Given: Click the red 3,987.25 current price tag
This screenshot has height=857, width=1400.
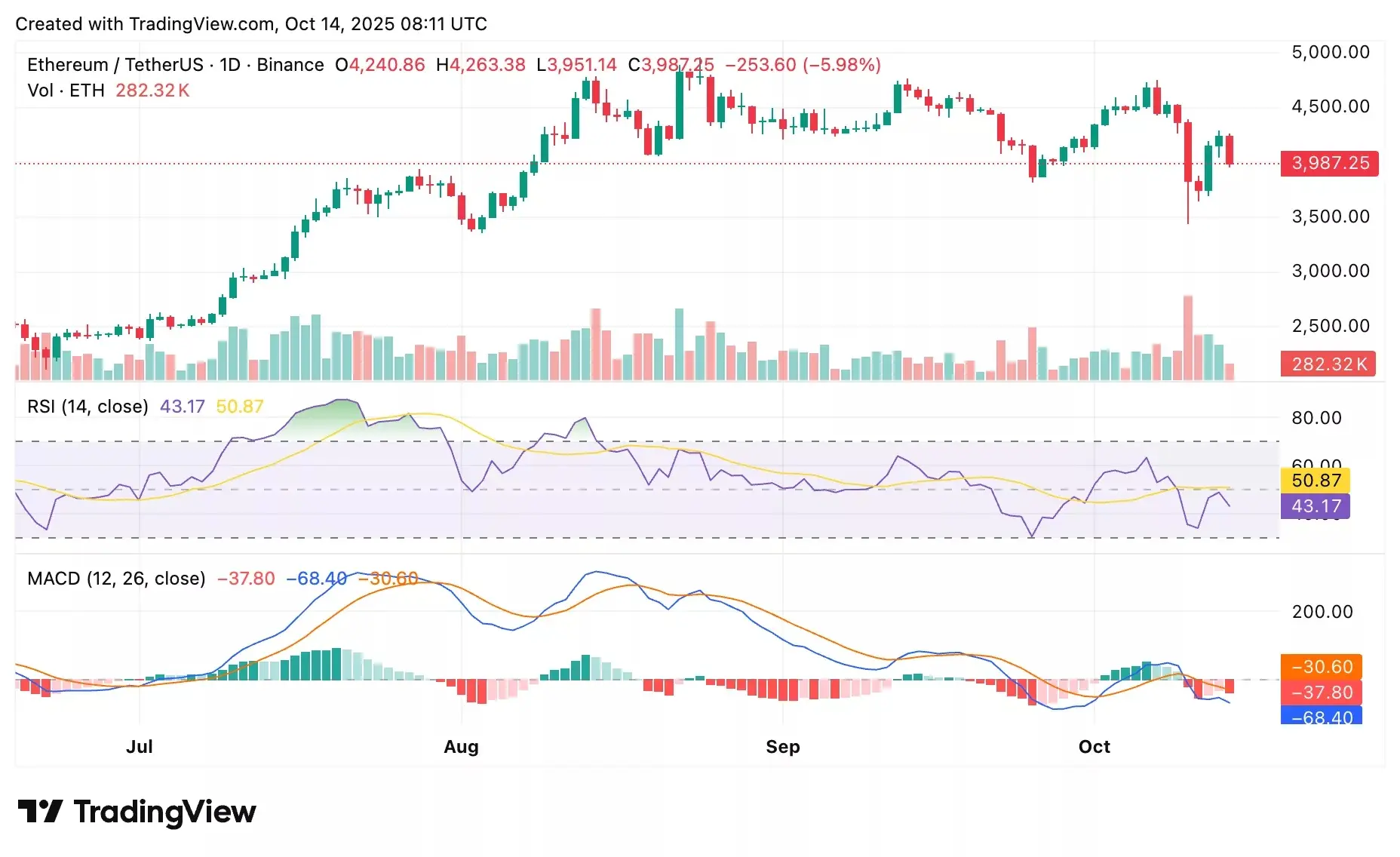Looking at the screenshot, I should tap(1329, 163).
